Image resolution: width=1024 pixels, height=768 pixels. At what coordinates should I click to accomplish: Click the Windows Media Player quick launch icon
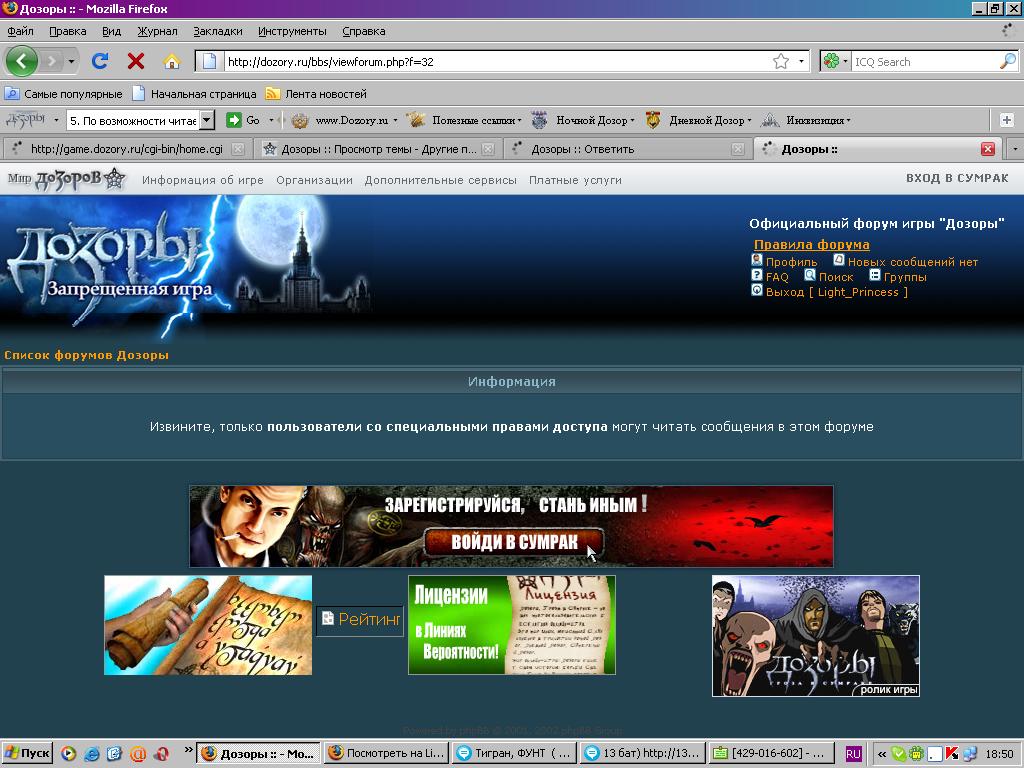pos(69,754)
